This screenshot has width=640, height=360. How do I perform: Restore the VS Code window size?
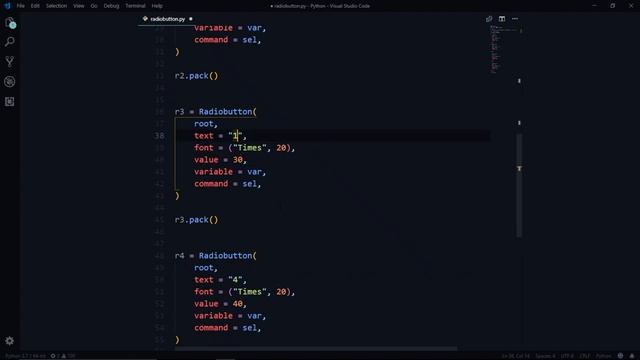(x=612, y=6)
